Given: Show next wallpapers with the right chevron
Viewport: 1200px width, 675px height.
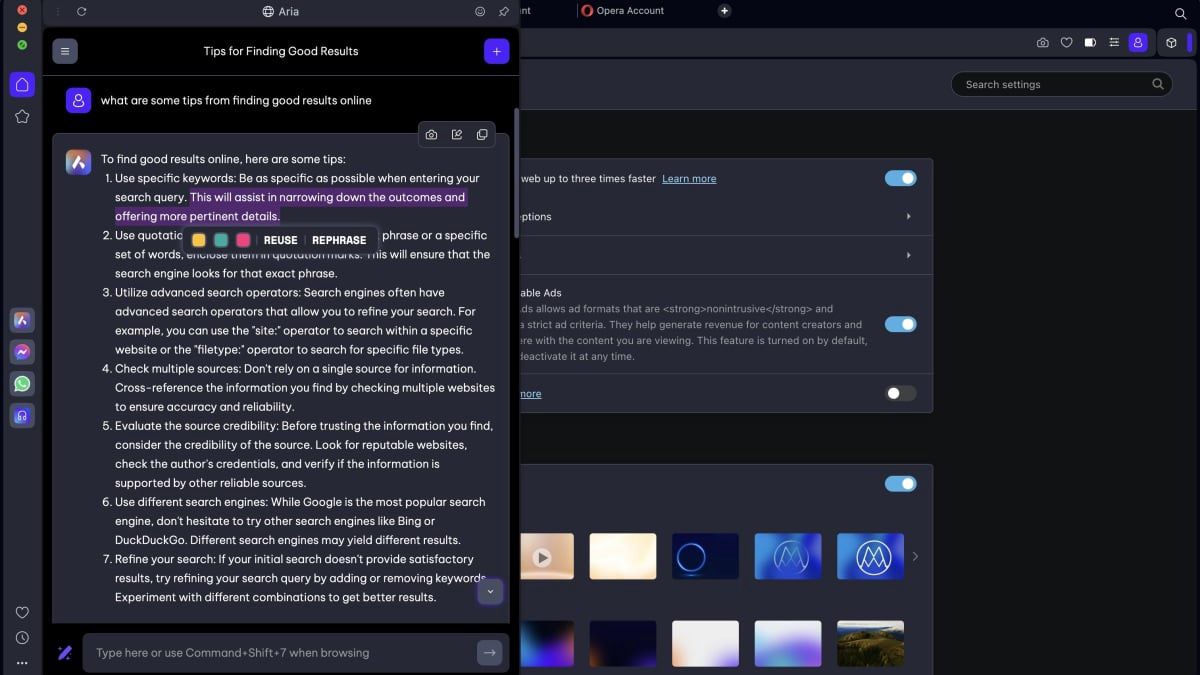Looking at the screenshot, I should 915,556.
